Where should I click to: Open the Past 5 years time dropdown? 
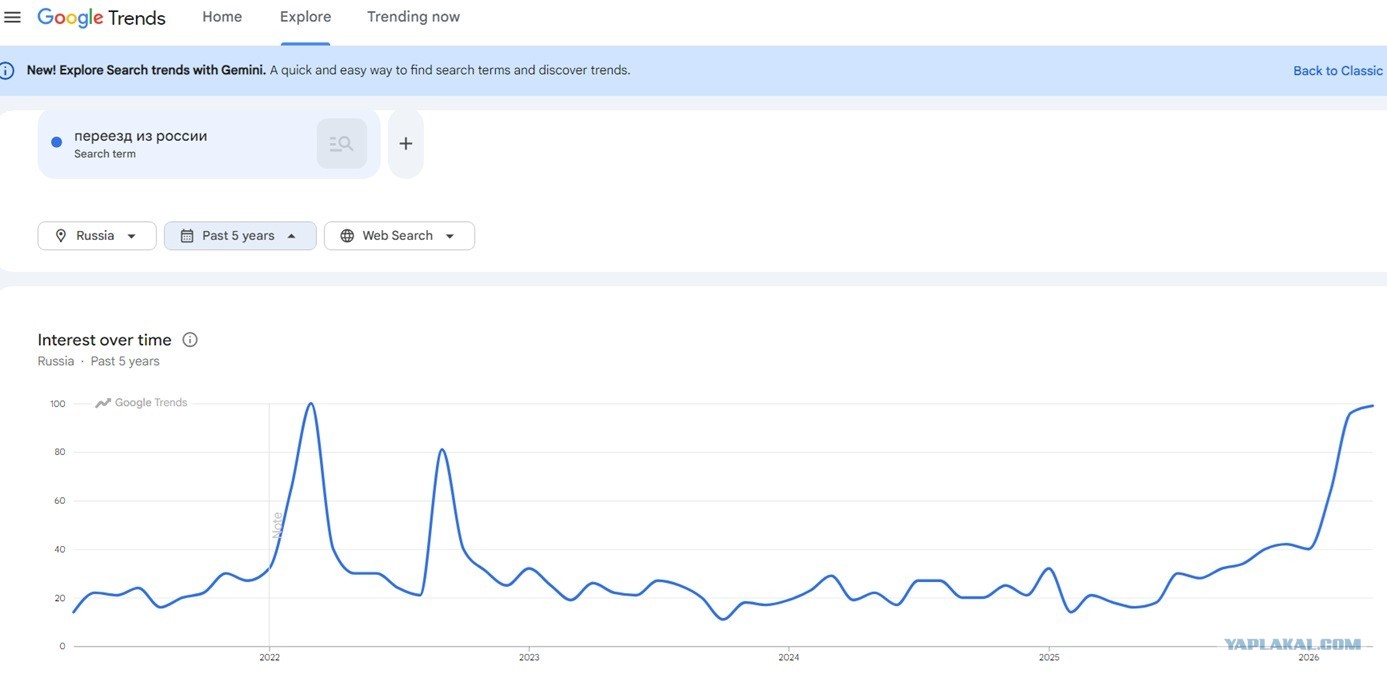(x=240, y=236)
